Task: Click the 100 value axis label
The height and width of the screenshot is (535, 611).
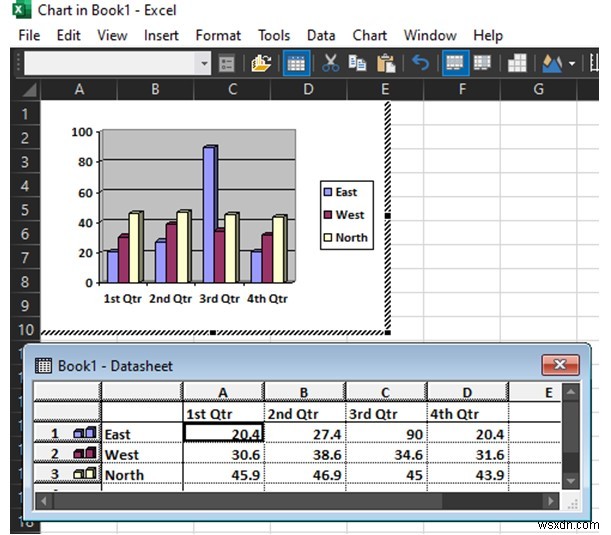Action: point(82,132)
